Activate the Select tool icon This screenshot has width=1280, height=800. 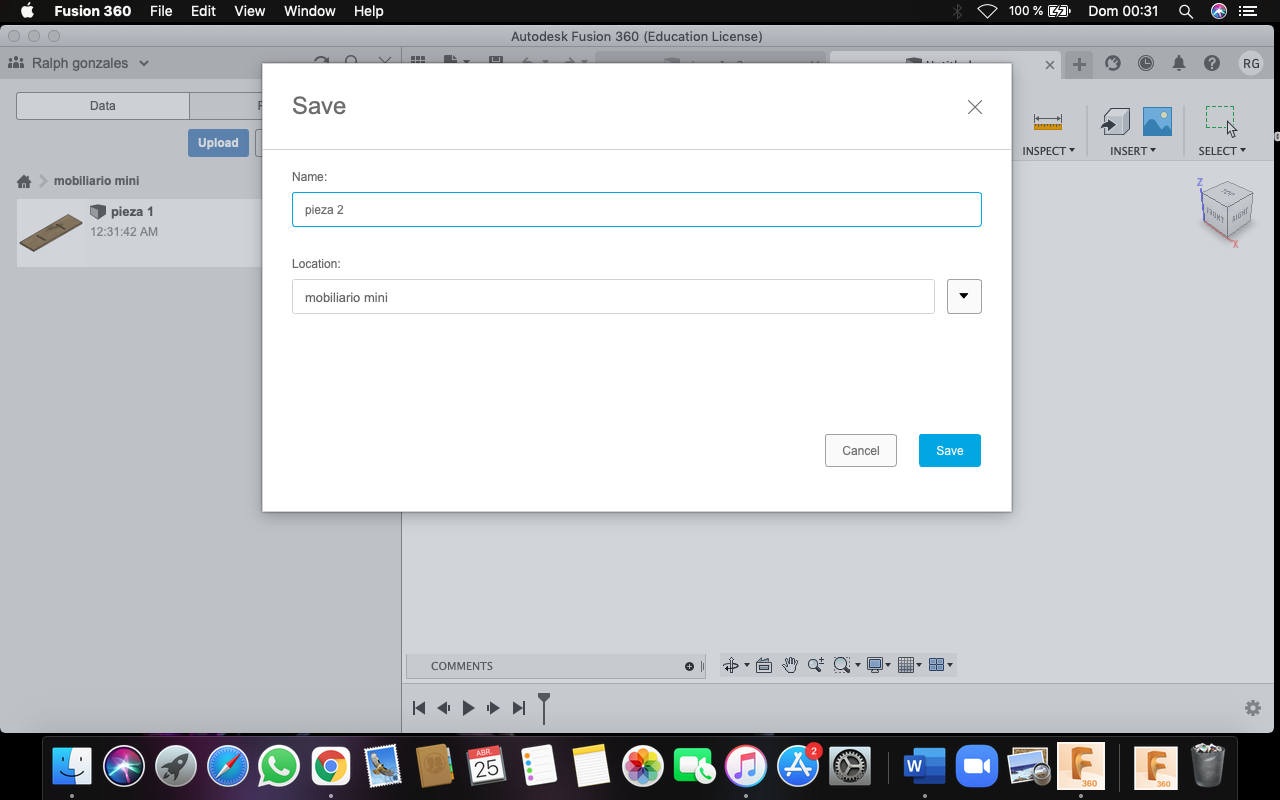[x=1221, y=121]
